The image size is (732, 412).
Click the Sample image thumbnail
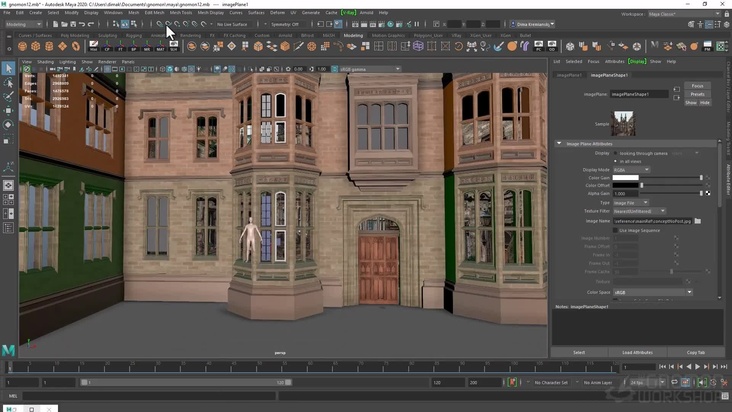624,123
